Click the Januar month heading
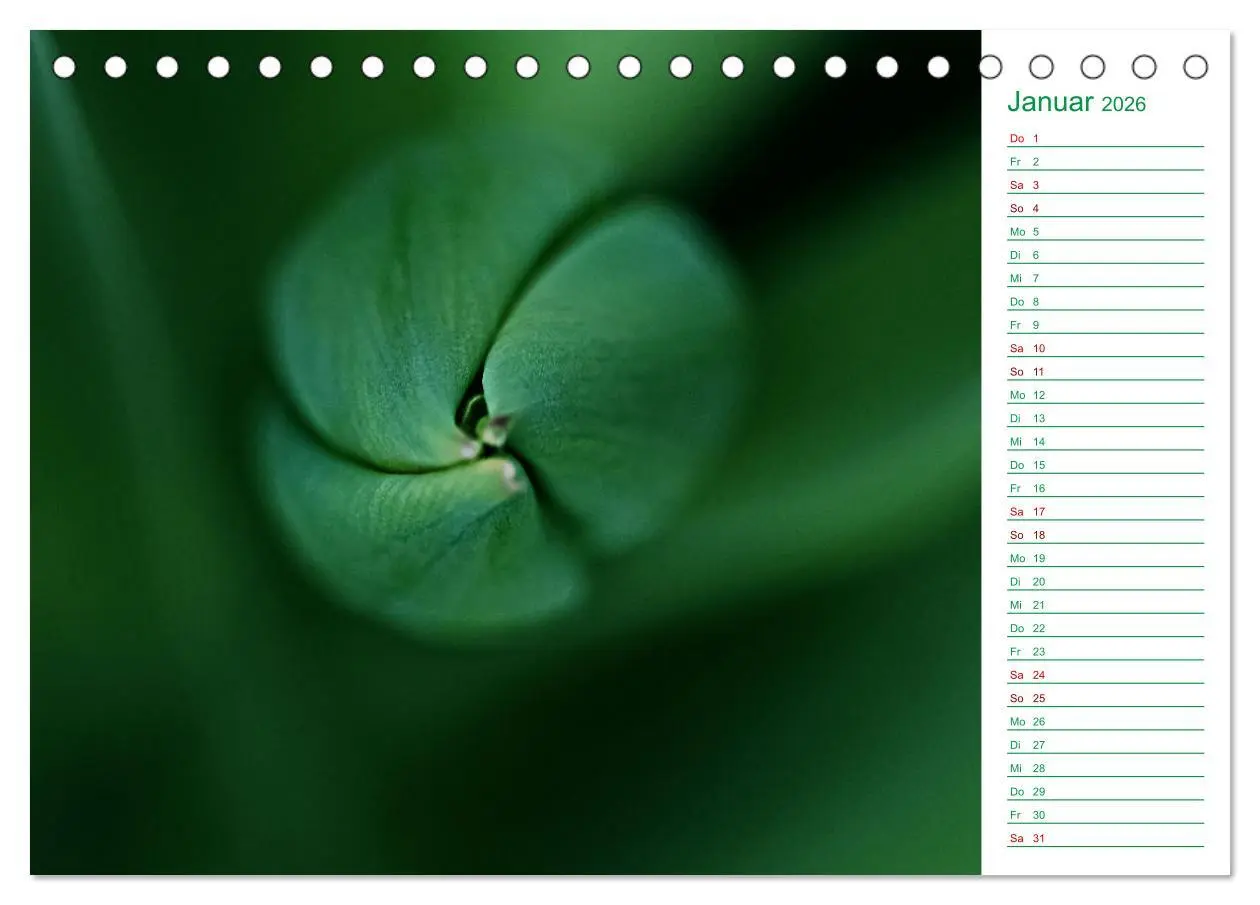1260x905 pixels. pos(1050,102)
